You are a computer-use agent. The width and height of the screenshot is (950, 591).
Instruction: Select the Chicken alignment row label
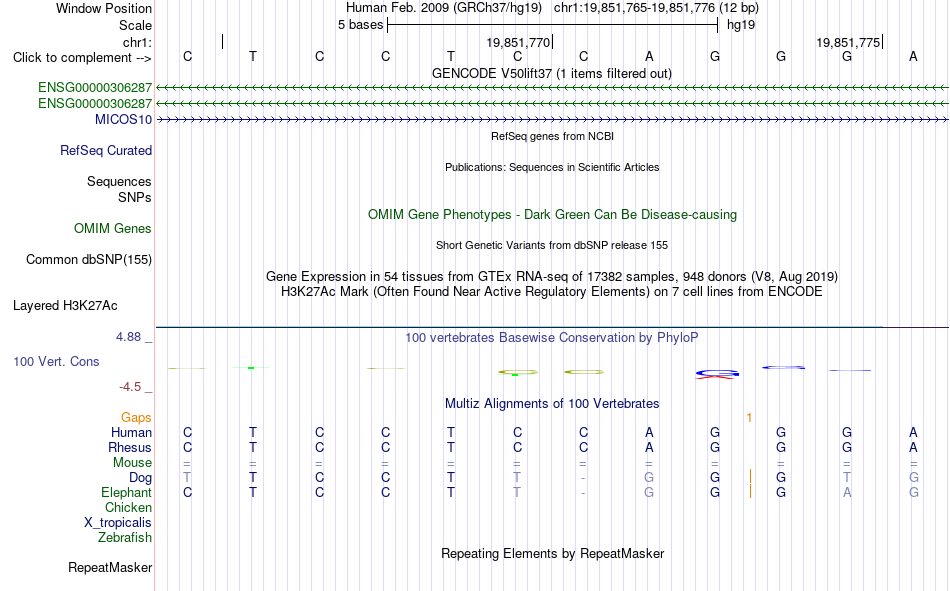128,507
